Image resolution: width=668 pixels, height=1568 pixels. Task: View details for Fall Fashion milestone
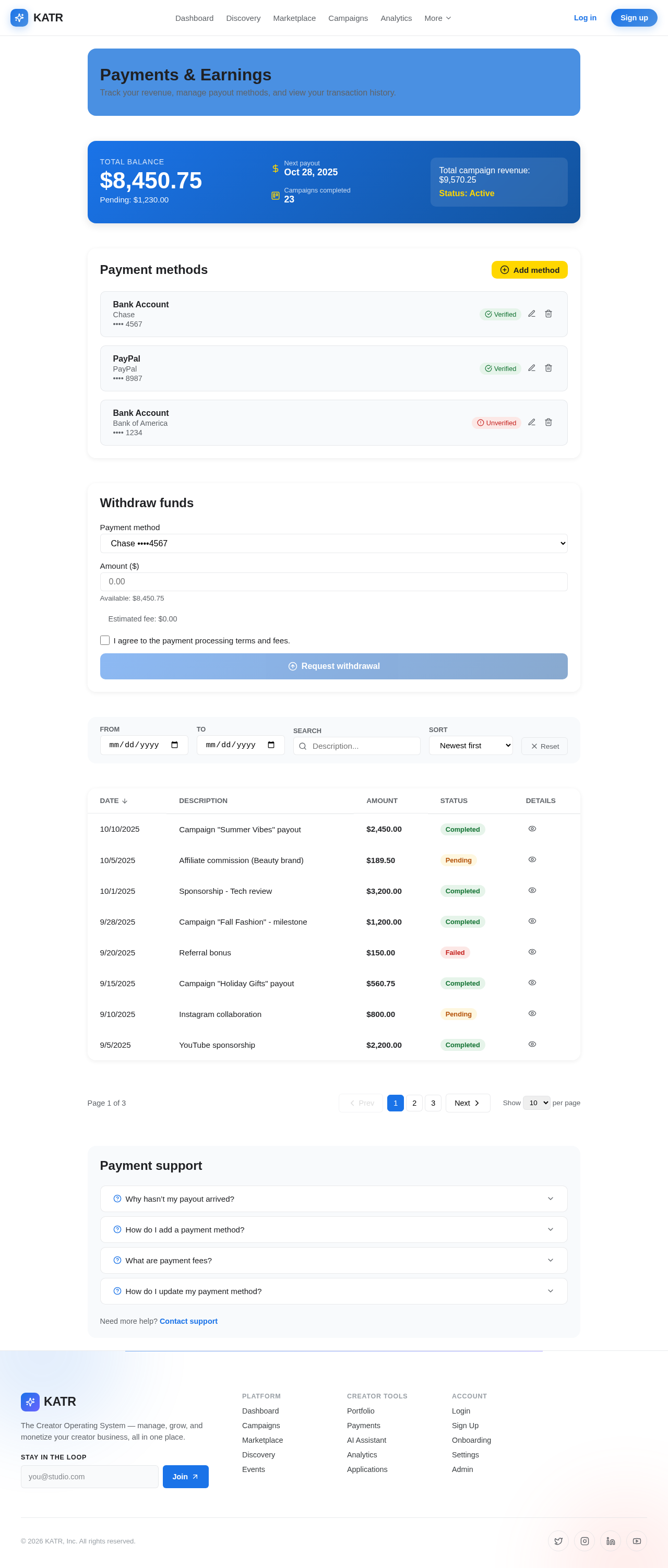[x=532, y=921]
